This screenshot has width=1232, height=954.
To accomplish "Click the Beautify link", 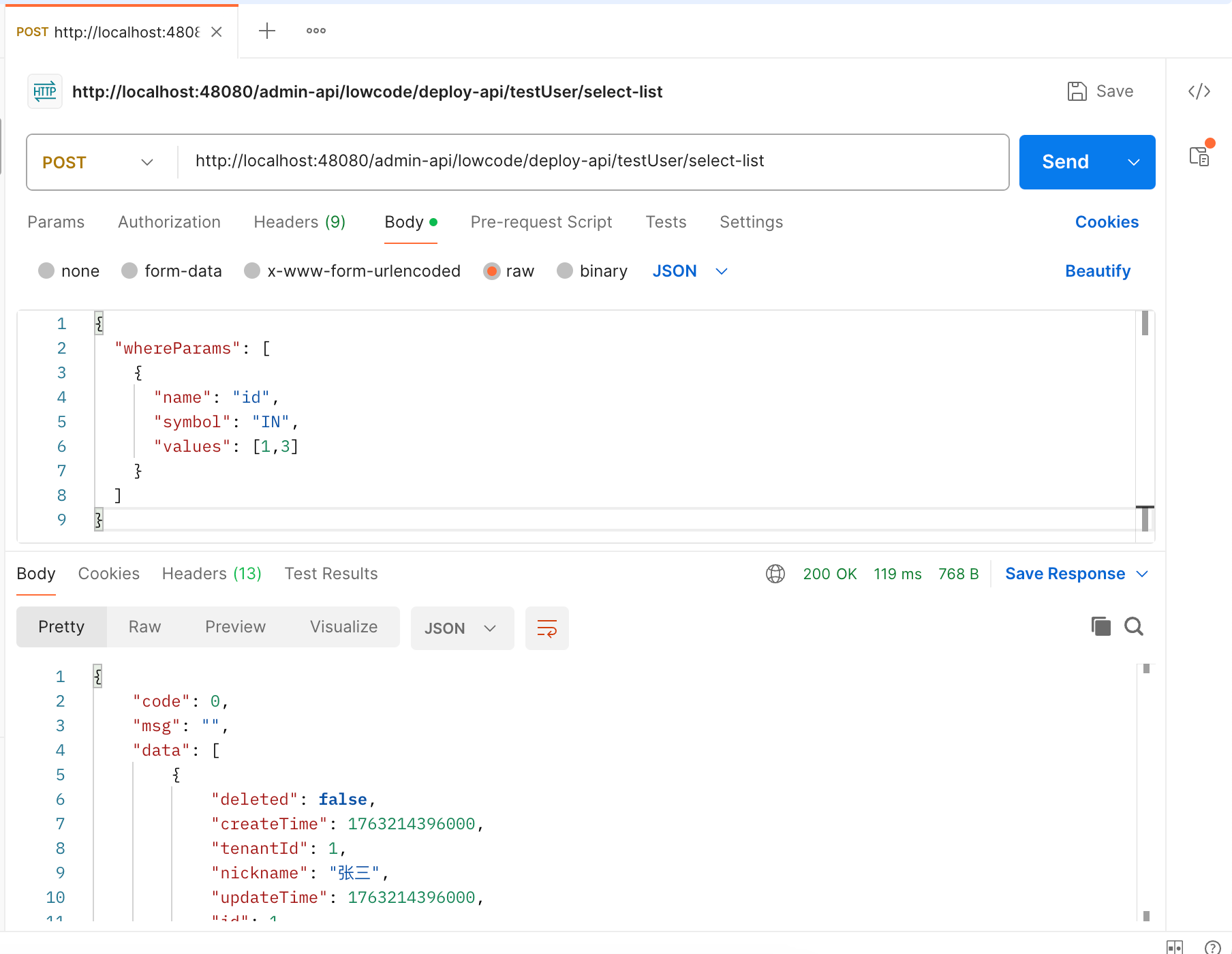I will click(1097, 271).
